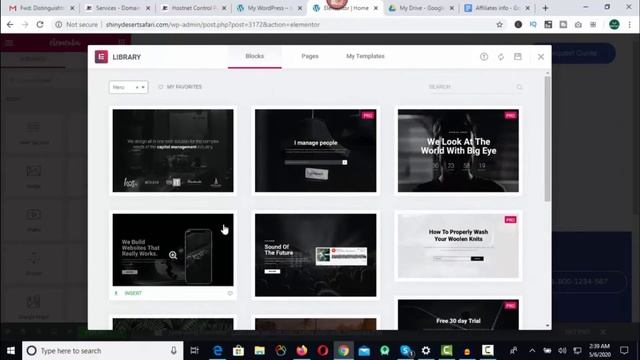Open the Windows Start menu
Viewport: 640px width, 360px height.
pyautogui.click(x=11, y=350)
